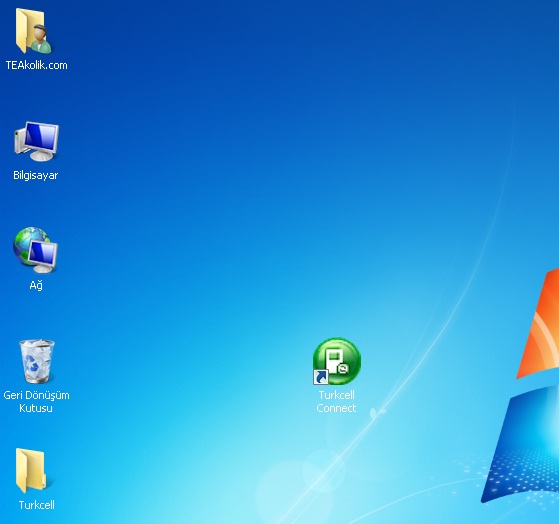Click the "Geri Dönüşüm Kutusu" label text
Screen dimensions: 559x524
pyautogui.click(x=36, y=401)
